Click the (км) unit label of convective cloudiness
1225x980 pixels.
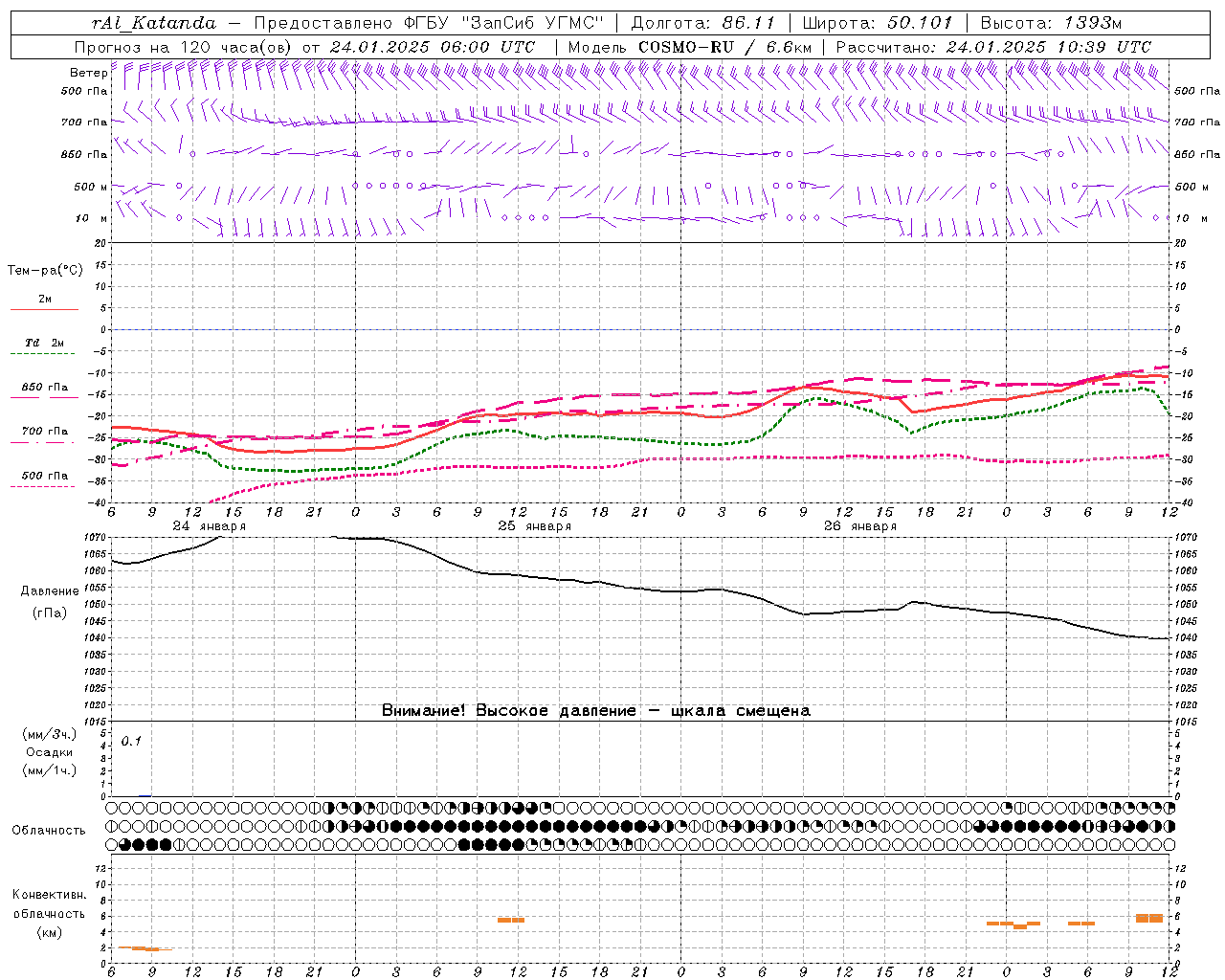click(x=49, y=932)
